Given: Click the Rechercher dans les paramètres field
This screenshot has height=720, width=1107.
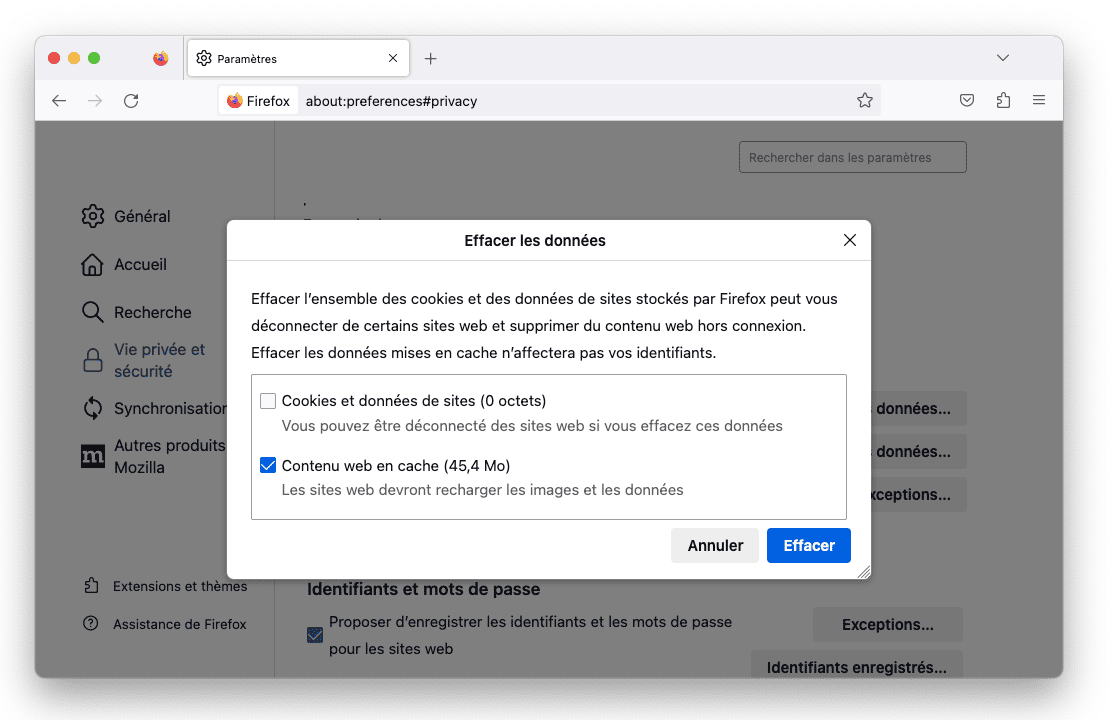Looking at the screenshot, I should tap(852, 157).
